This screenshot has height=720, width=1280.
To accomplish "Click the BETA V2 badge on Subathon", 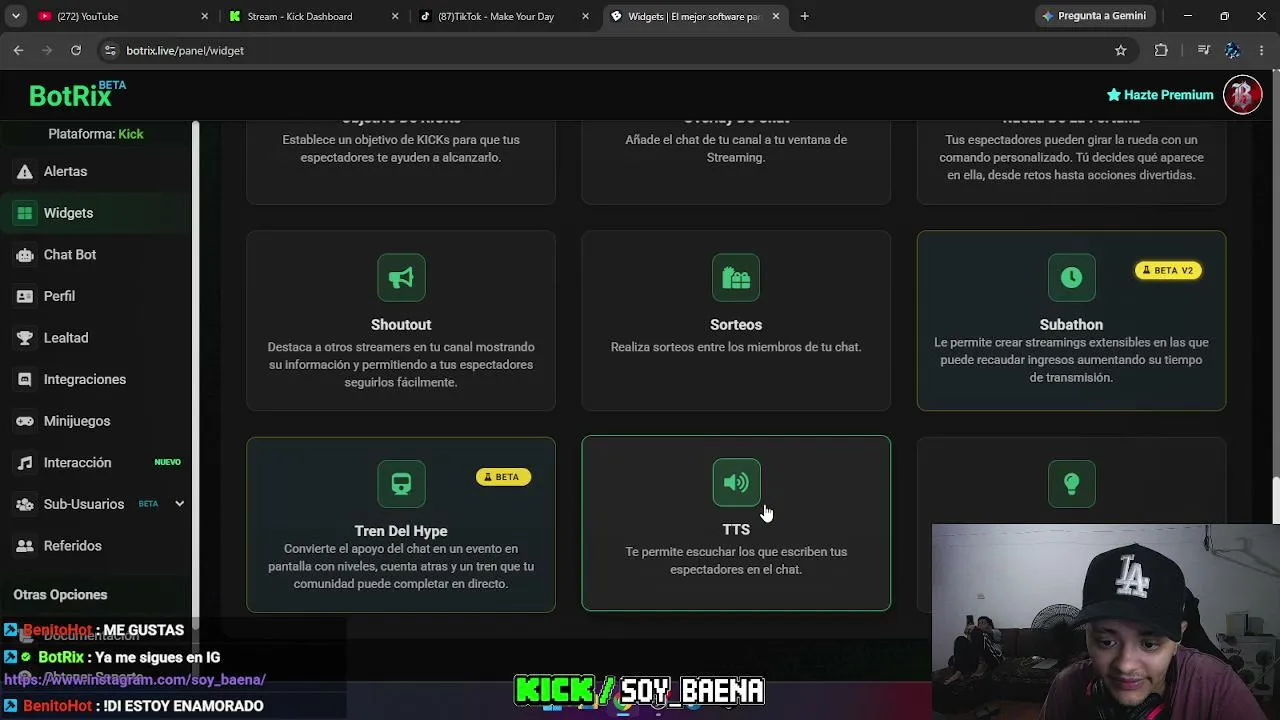I will point(1168,270).
